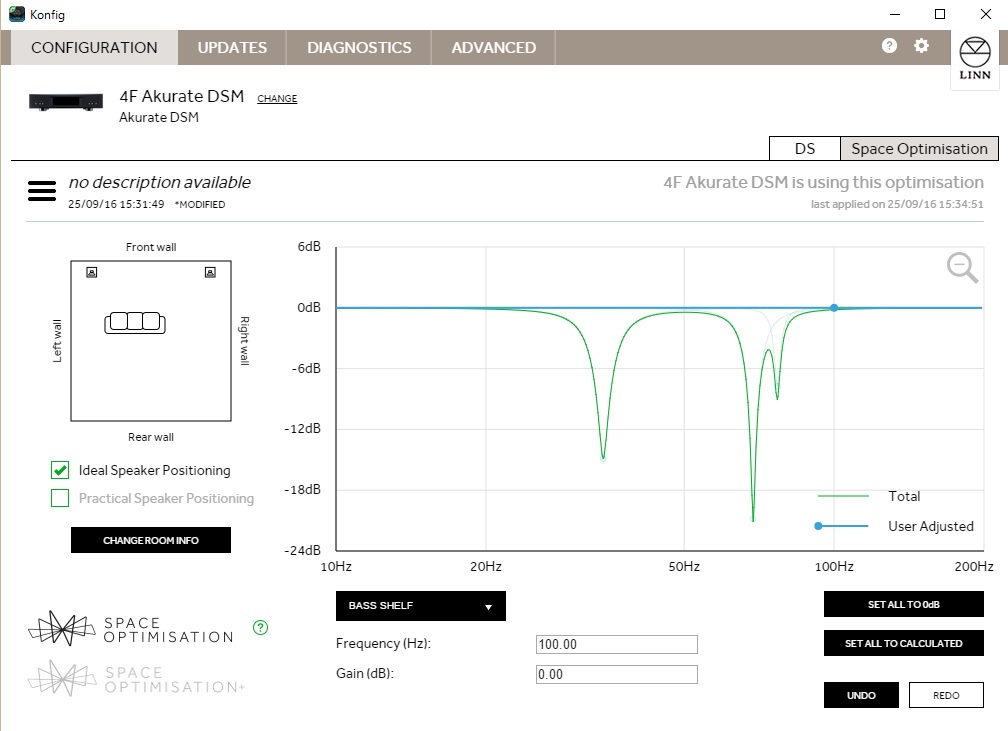Expand the Bass Shelf filter dropdown

[420, 606]
